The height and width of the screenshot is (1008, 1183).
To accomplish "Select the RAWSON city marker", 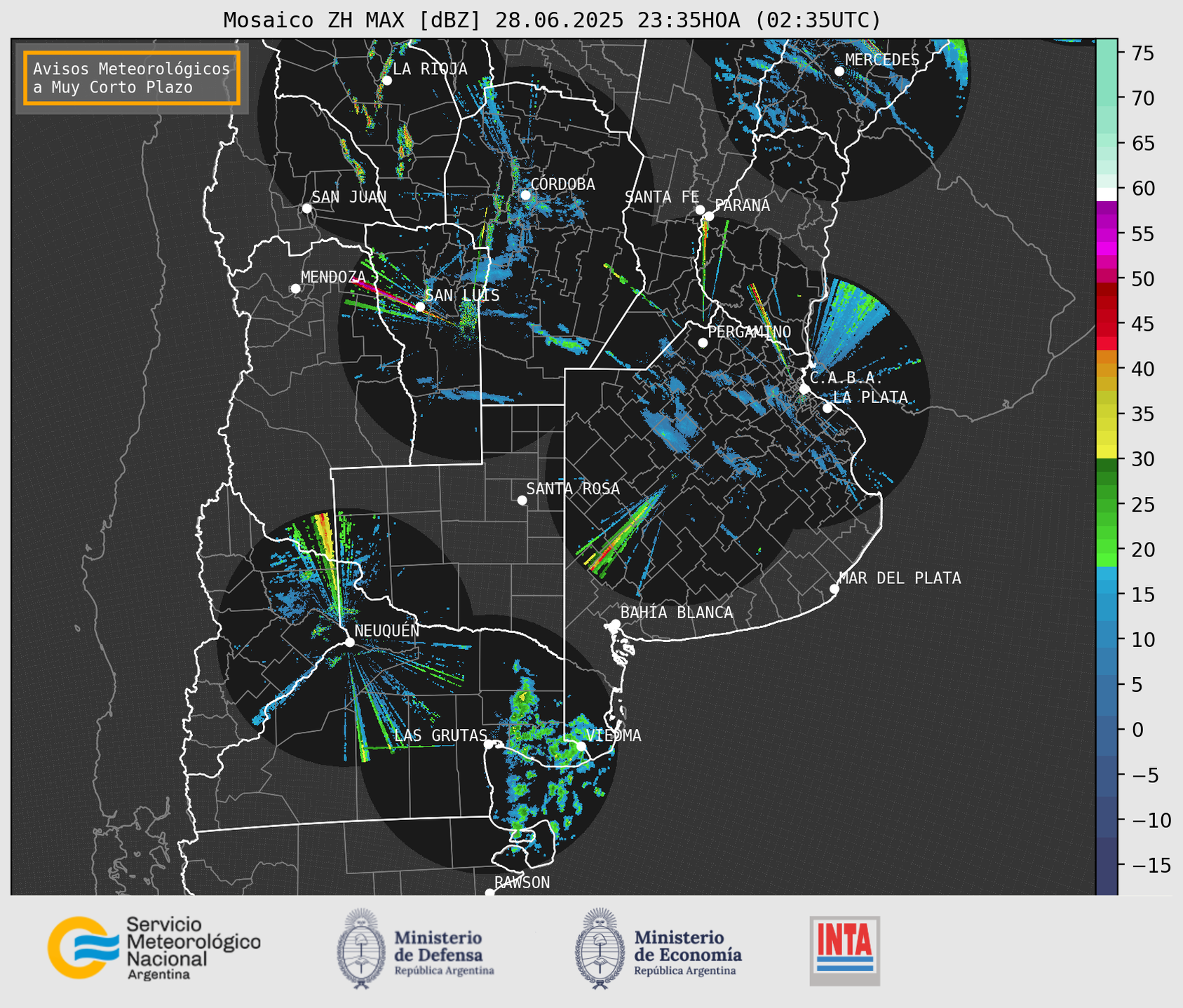I will click(x=489, y=893).
